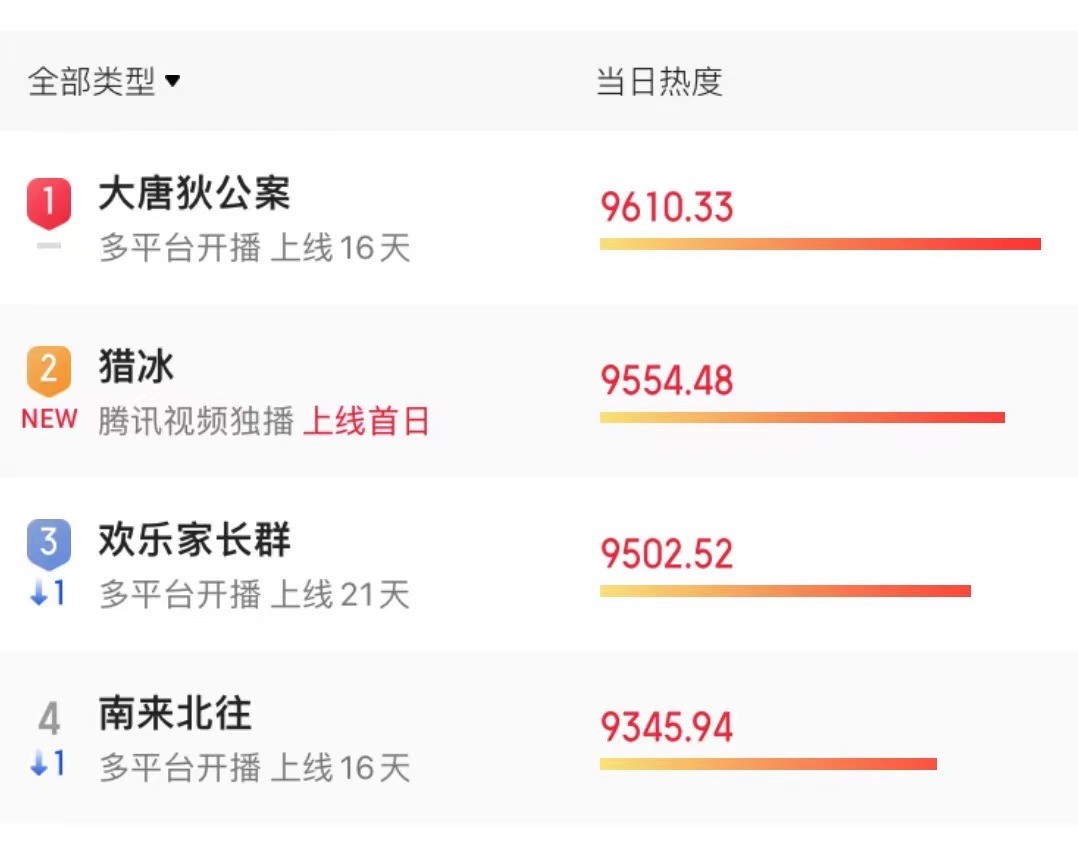Open the 欢乐家长群 show title
Viewport: 1078px width, 845px height.
point(195,539)
